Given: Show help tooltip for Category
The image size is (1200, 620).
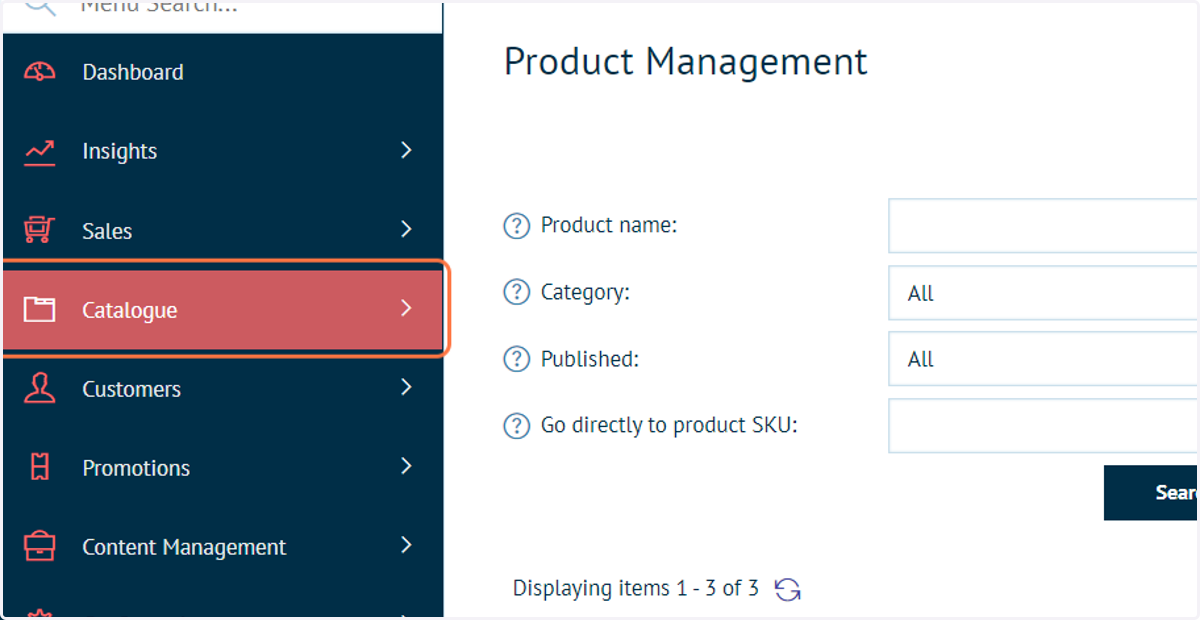Looking at the screenshot, I should (516, 293).
